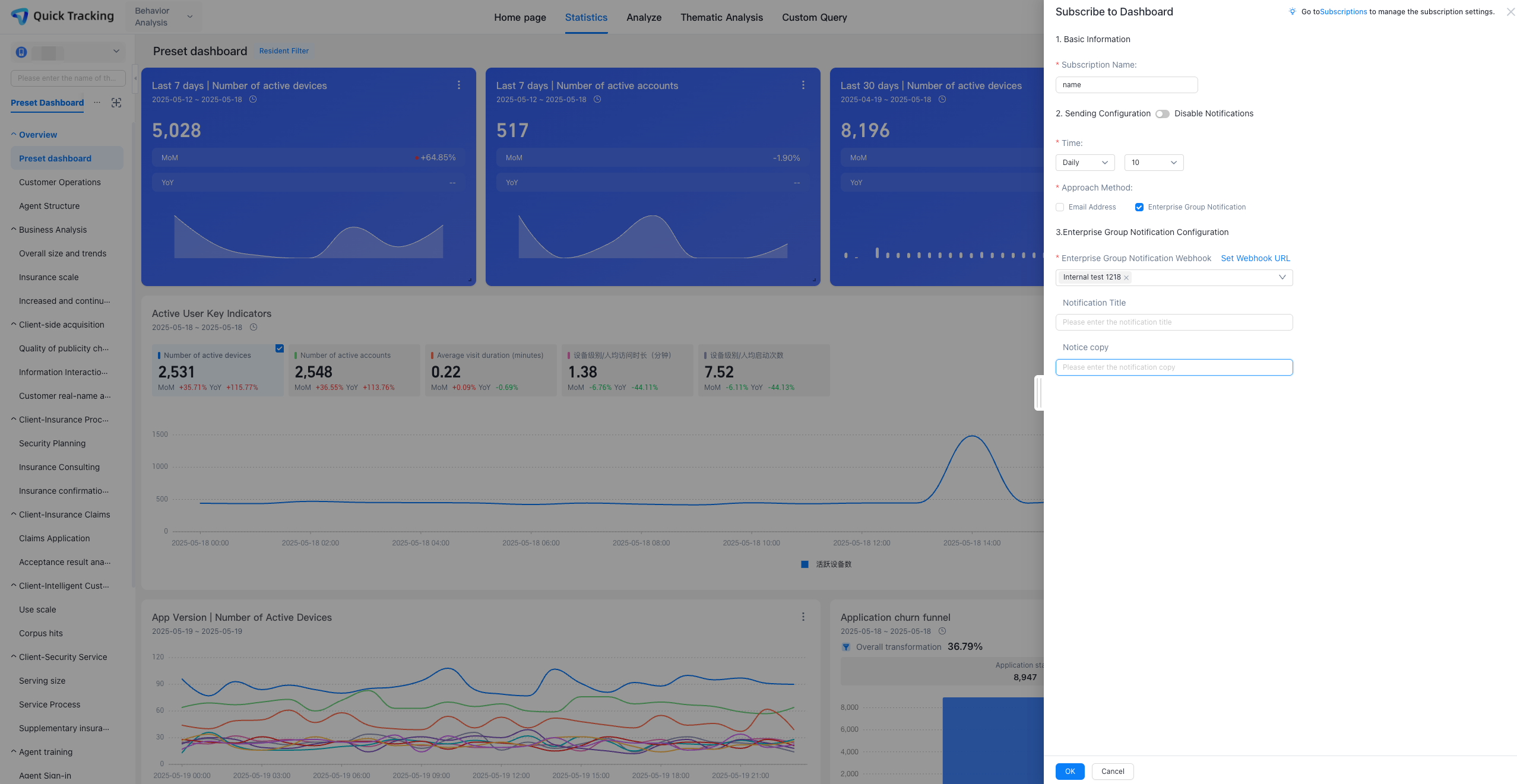The width and height of the screenshot is (1517, 784).
Task: Expand the Enterprise Group Webhook dropdown
Action: pos(1282,277)
